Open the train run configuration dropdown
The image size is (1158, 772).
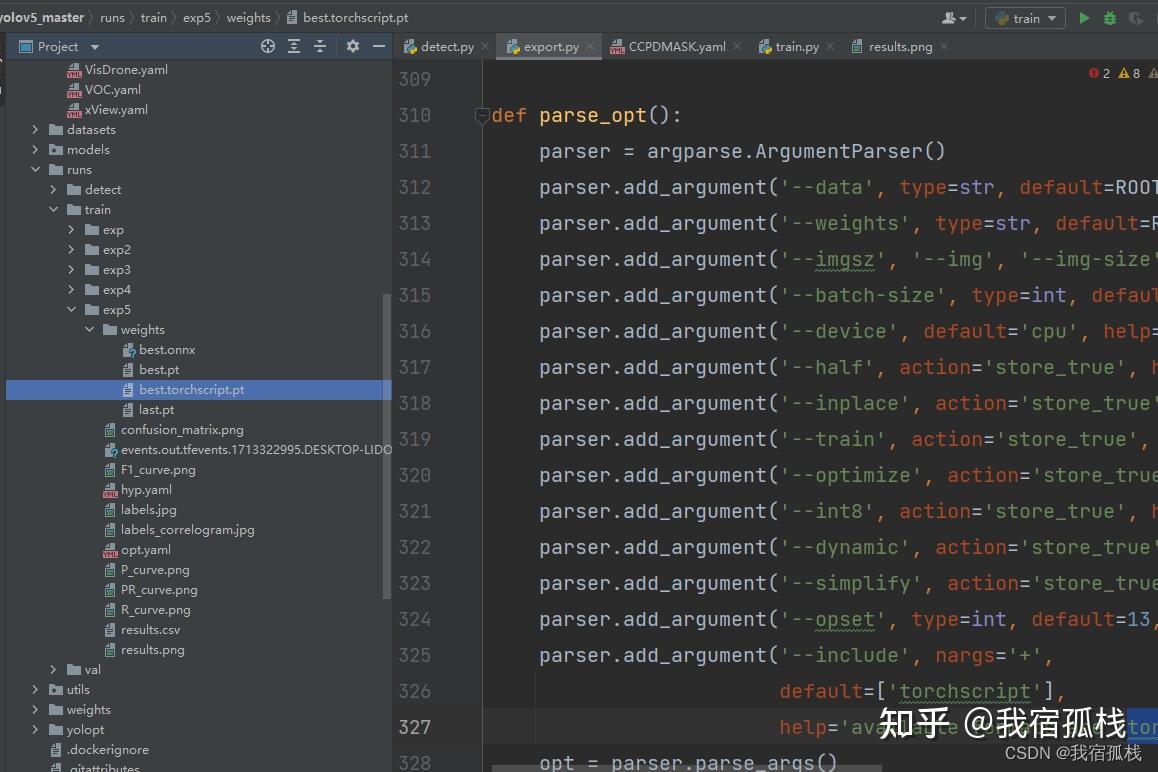(x=1026, y=18)
